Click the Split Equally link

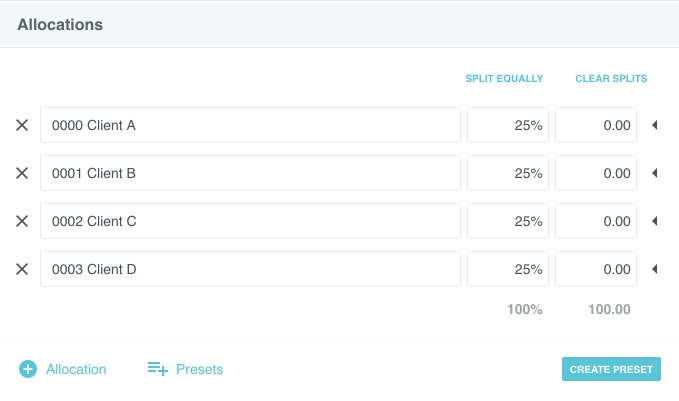point(504,78)
